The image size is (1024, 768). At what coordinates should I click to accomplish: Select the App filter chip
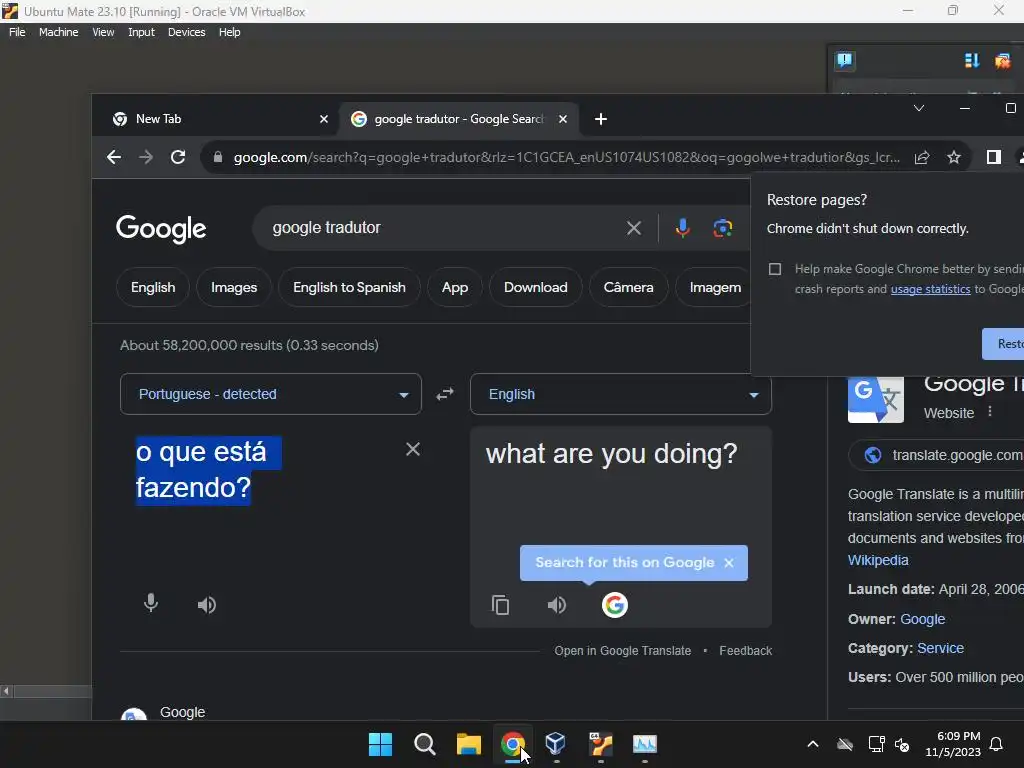click(x=455, y=287)
